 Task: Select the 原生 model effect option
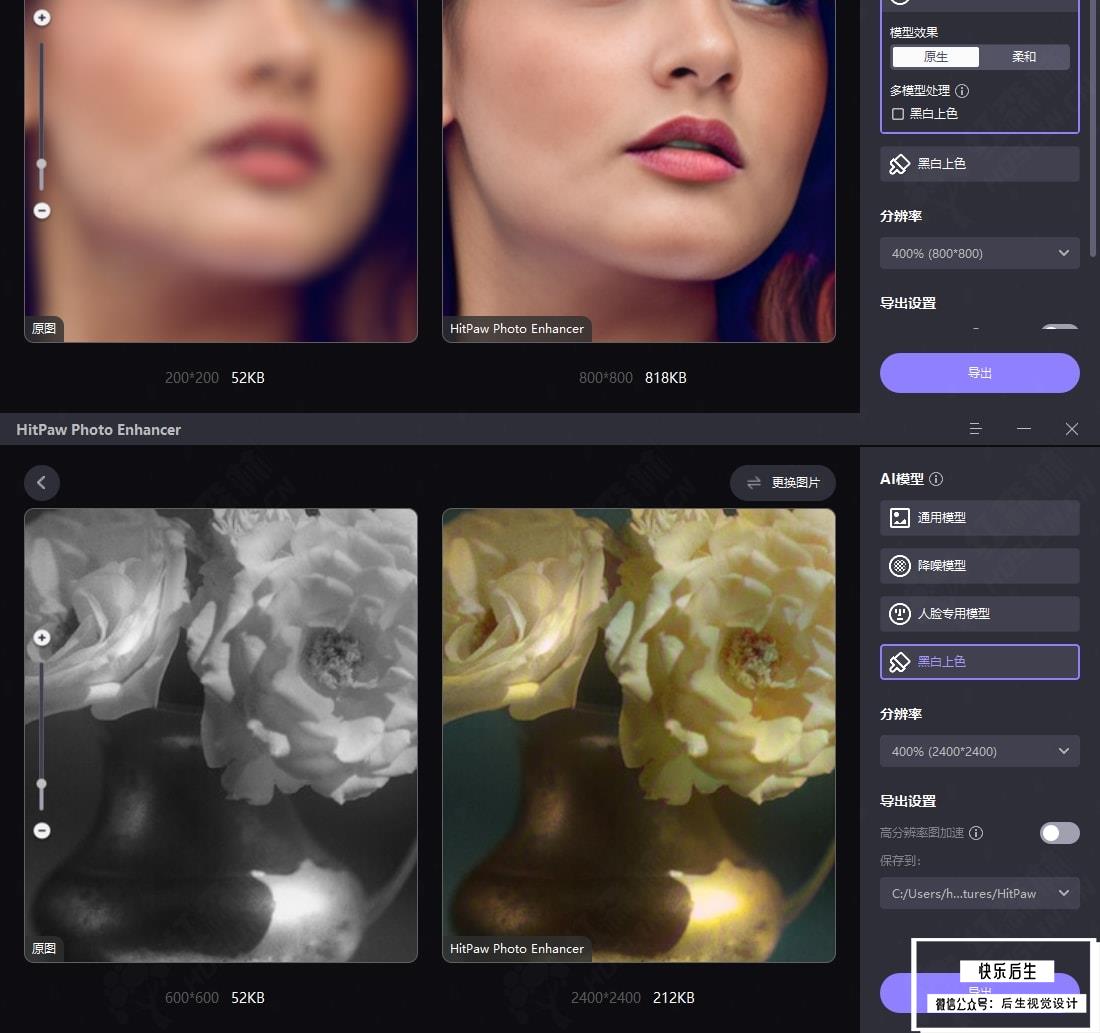935,57
